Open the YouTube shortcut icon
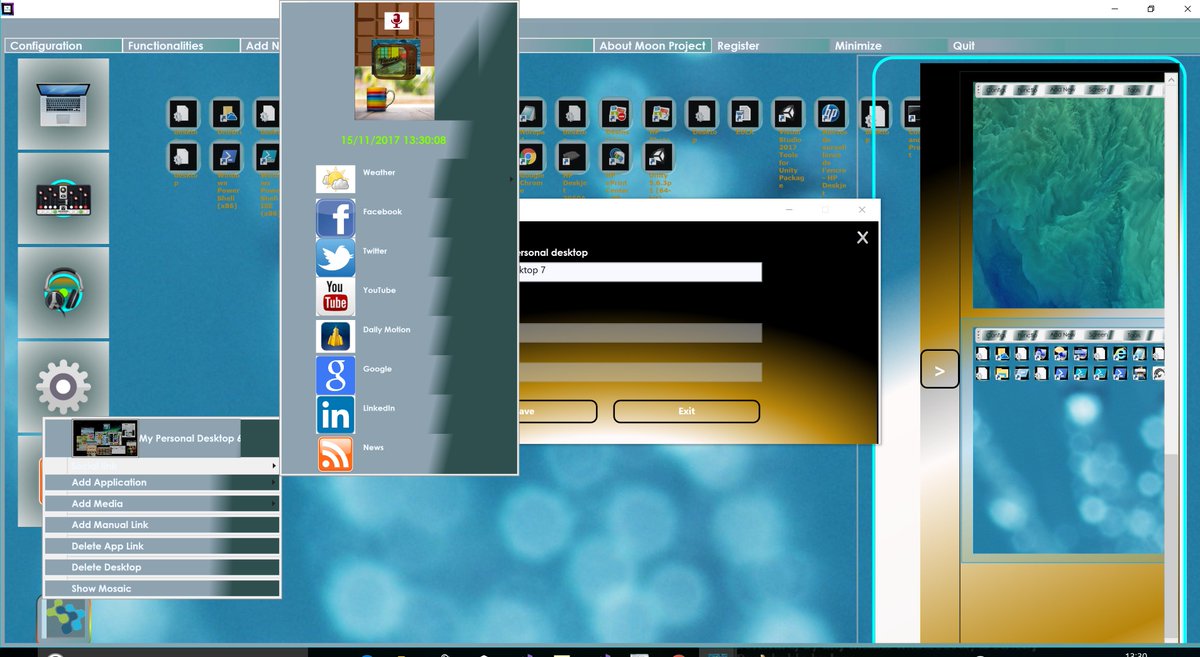 335,296
